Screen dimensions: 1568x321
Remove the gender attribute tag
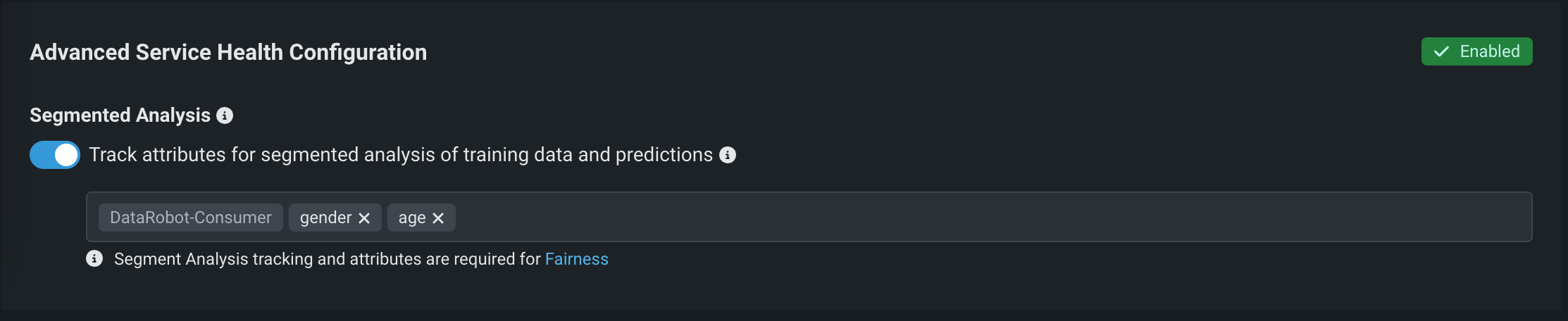pos(364,218)
